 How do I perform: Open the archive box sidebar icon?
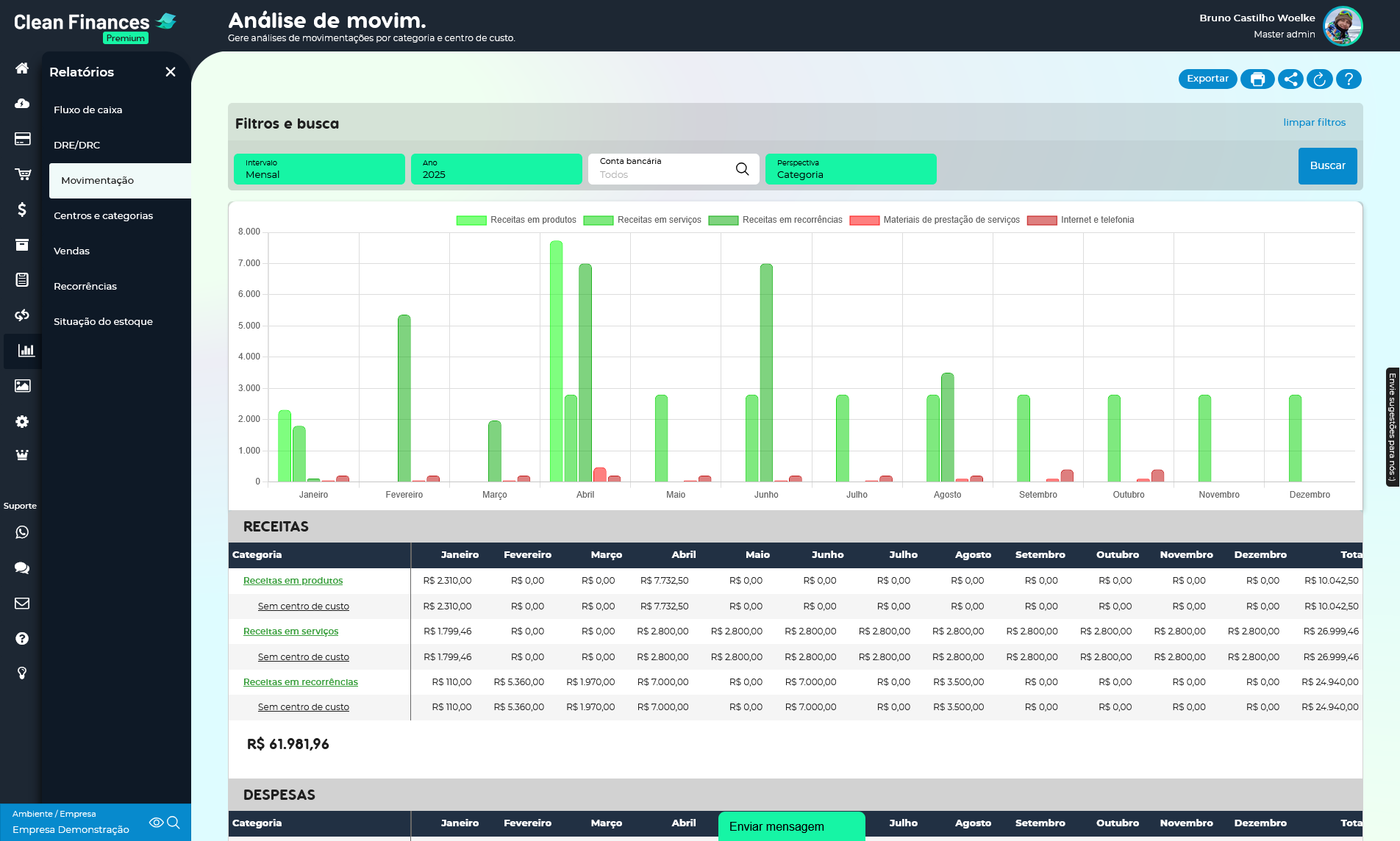(x=22, y=245)
